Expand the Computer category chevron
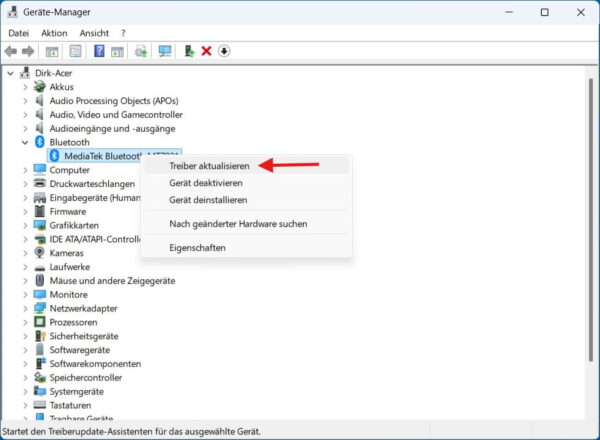 coord(25,170)
